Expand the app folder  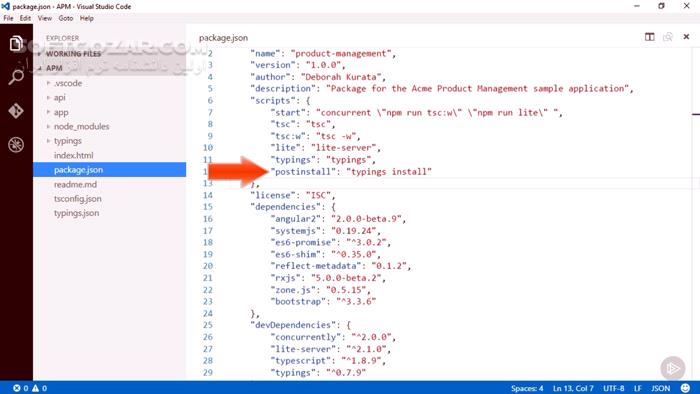coord(61,112)
